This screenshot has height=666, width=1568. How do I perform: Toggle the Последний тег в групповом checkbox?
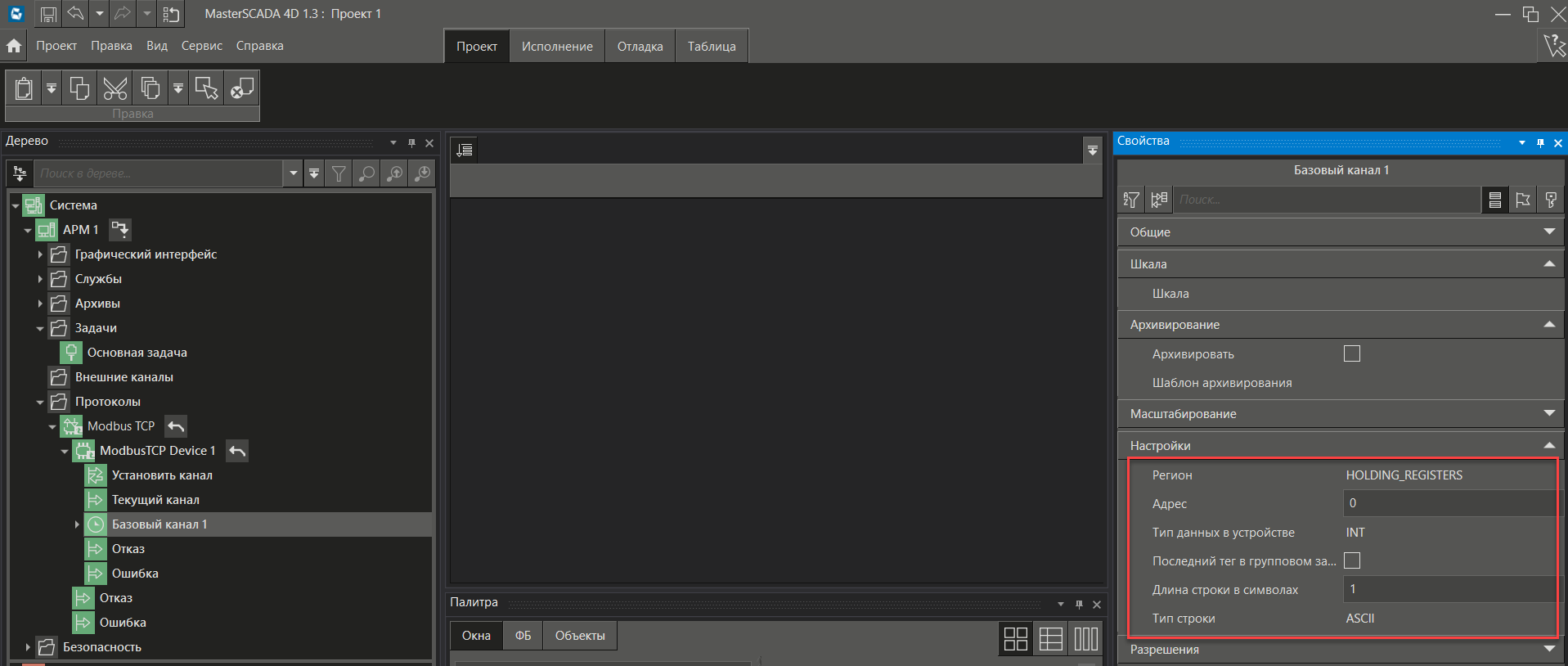(1352, 560)
